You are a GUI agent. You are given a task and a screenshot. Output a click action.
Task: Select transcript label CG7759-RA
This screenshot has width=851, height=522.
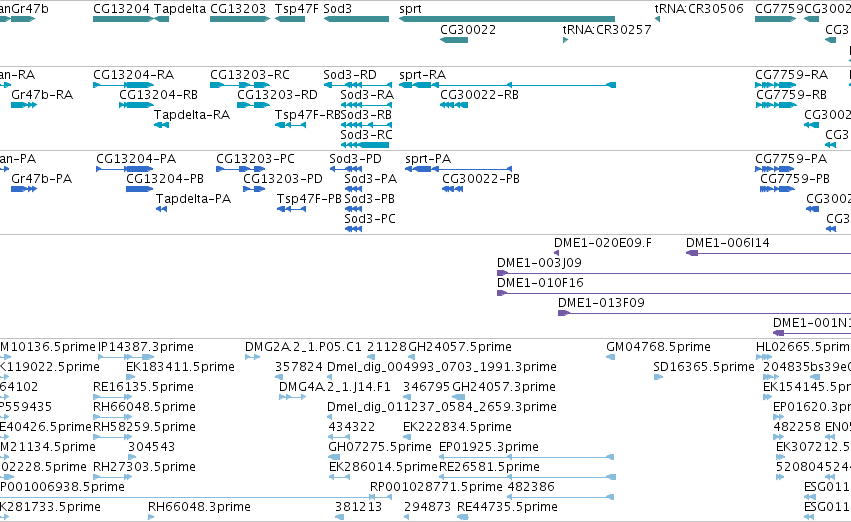pos(791,74)
